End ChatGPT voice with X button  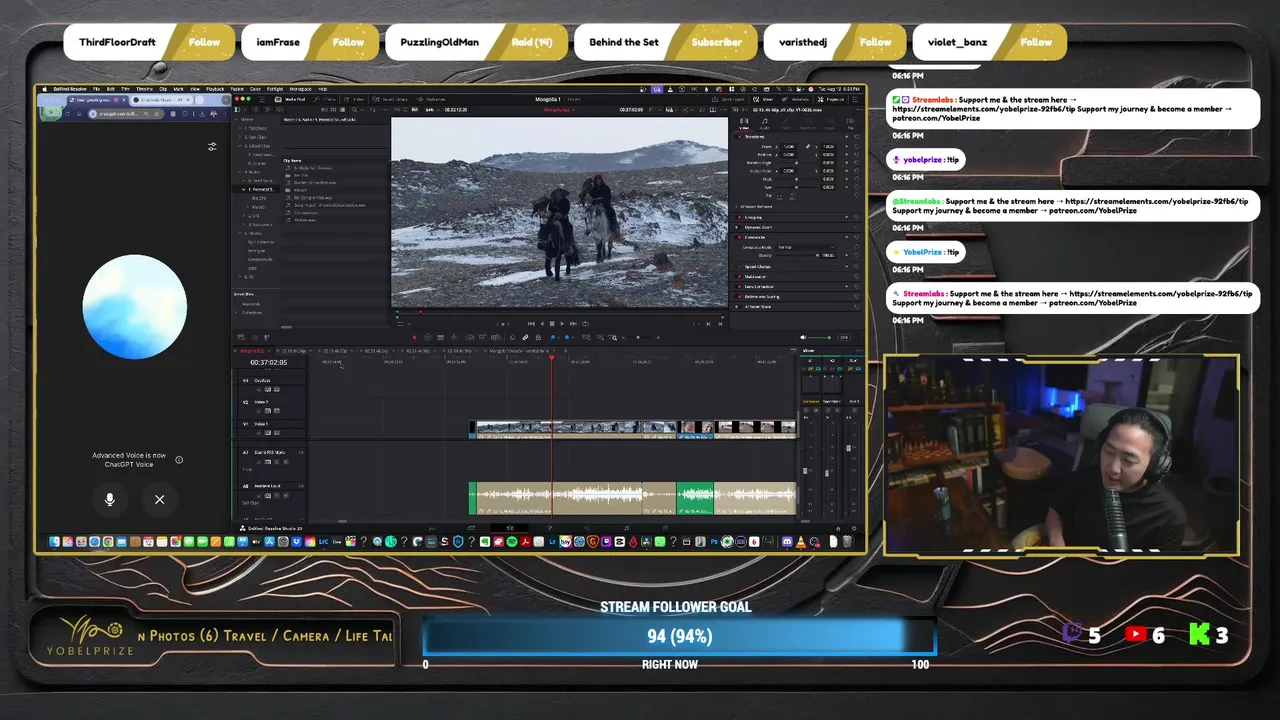(x=159, y=499)
